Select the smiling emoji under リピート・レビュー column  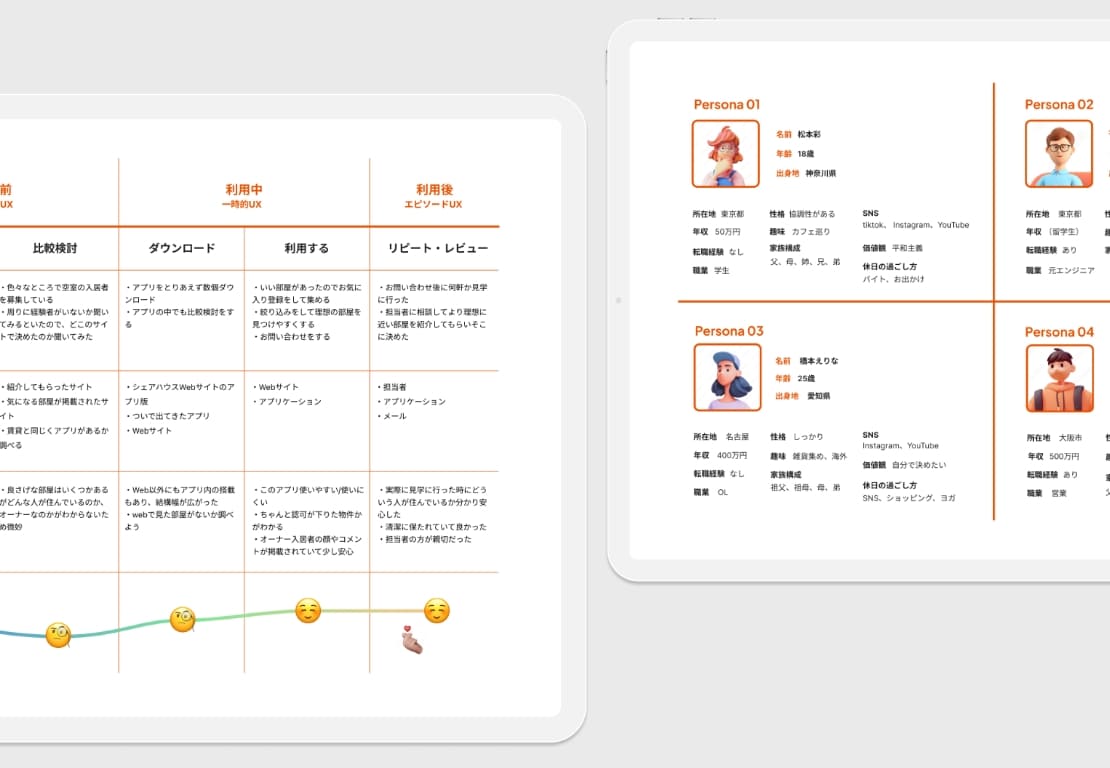tap(436, 611)
